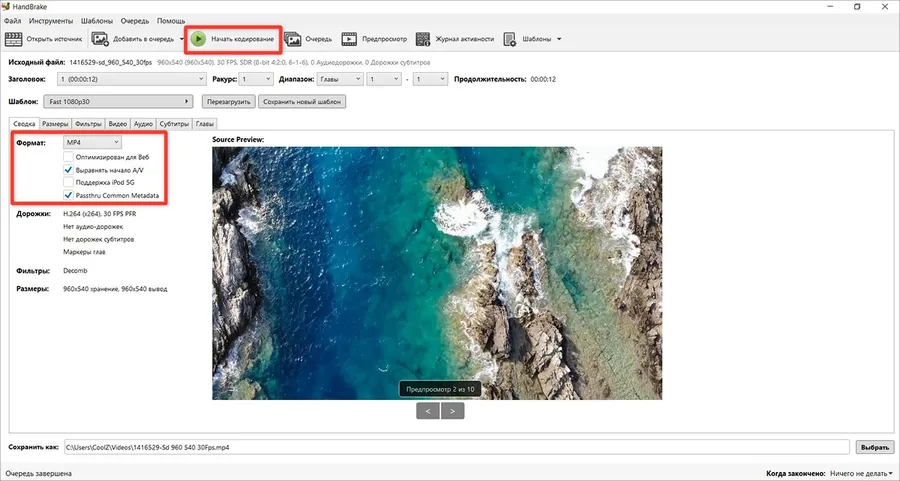Click the Начать кодирование button label
This screenshot has width=900, height=481.
click(x=242, y=39)
